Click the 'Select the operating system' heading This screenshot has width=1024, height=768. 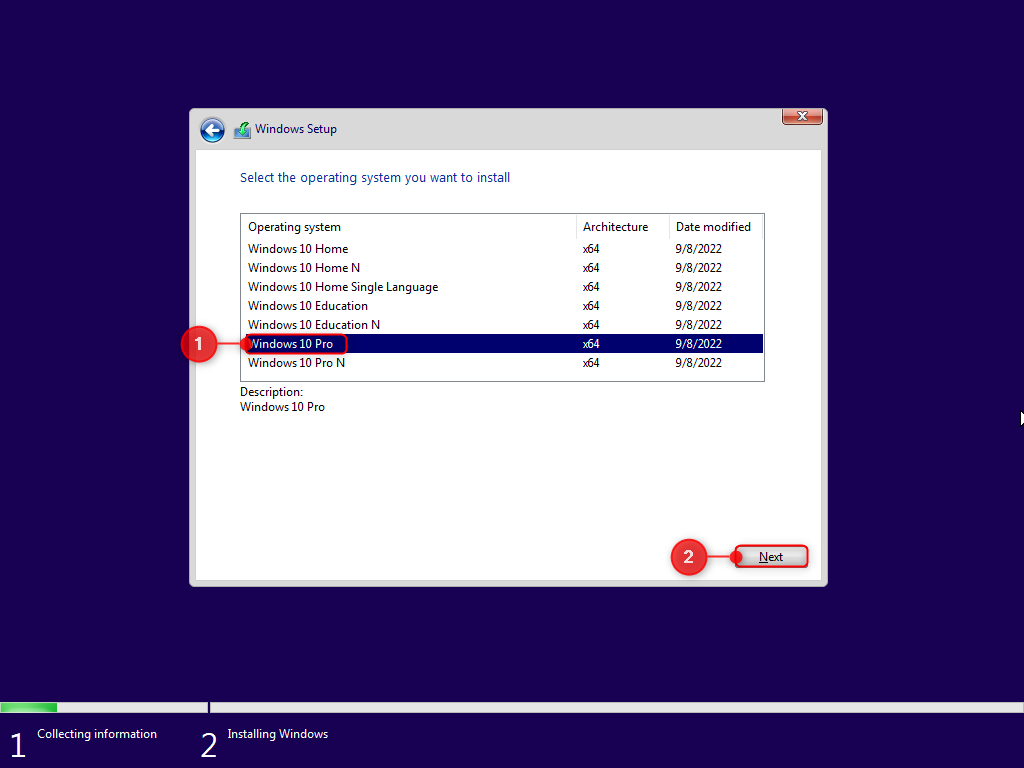375,178
